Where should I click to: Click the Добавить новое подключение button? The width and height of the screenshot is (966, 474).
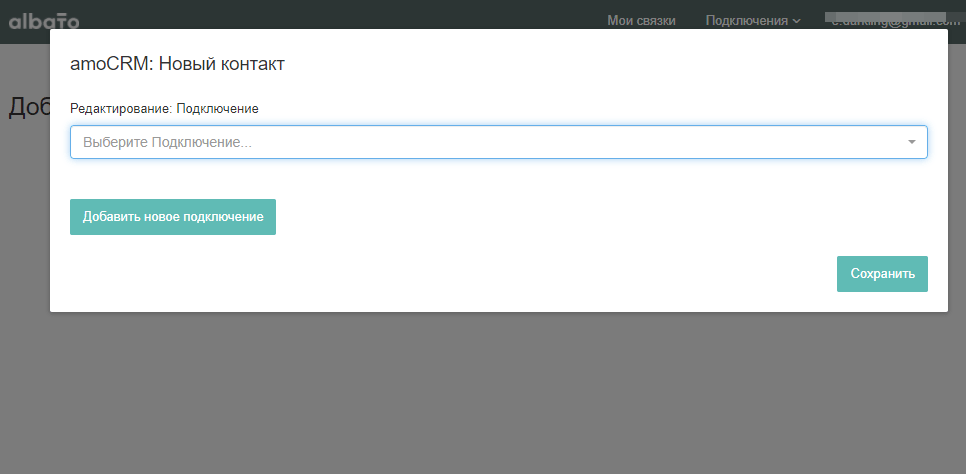(x=172, y=217)
